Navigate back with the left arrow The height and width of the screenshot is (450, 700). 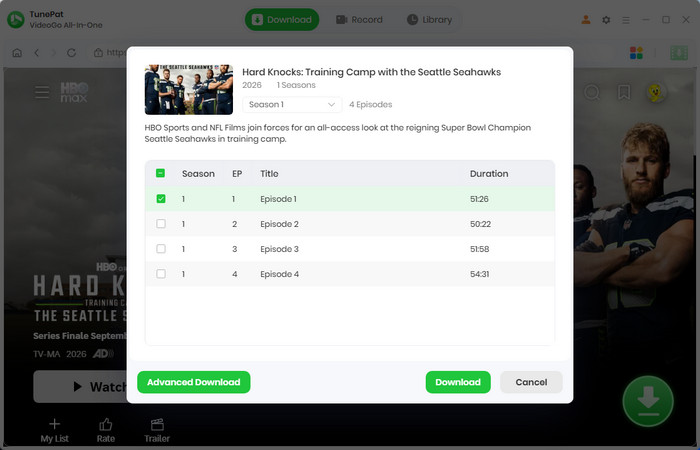(x=37, y=53)
